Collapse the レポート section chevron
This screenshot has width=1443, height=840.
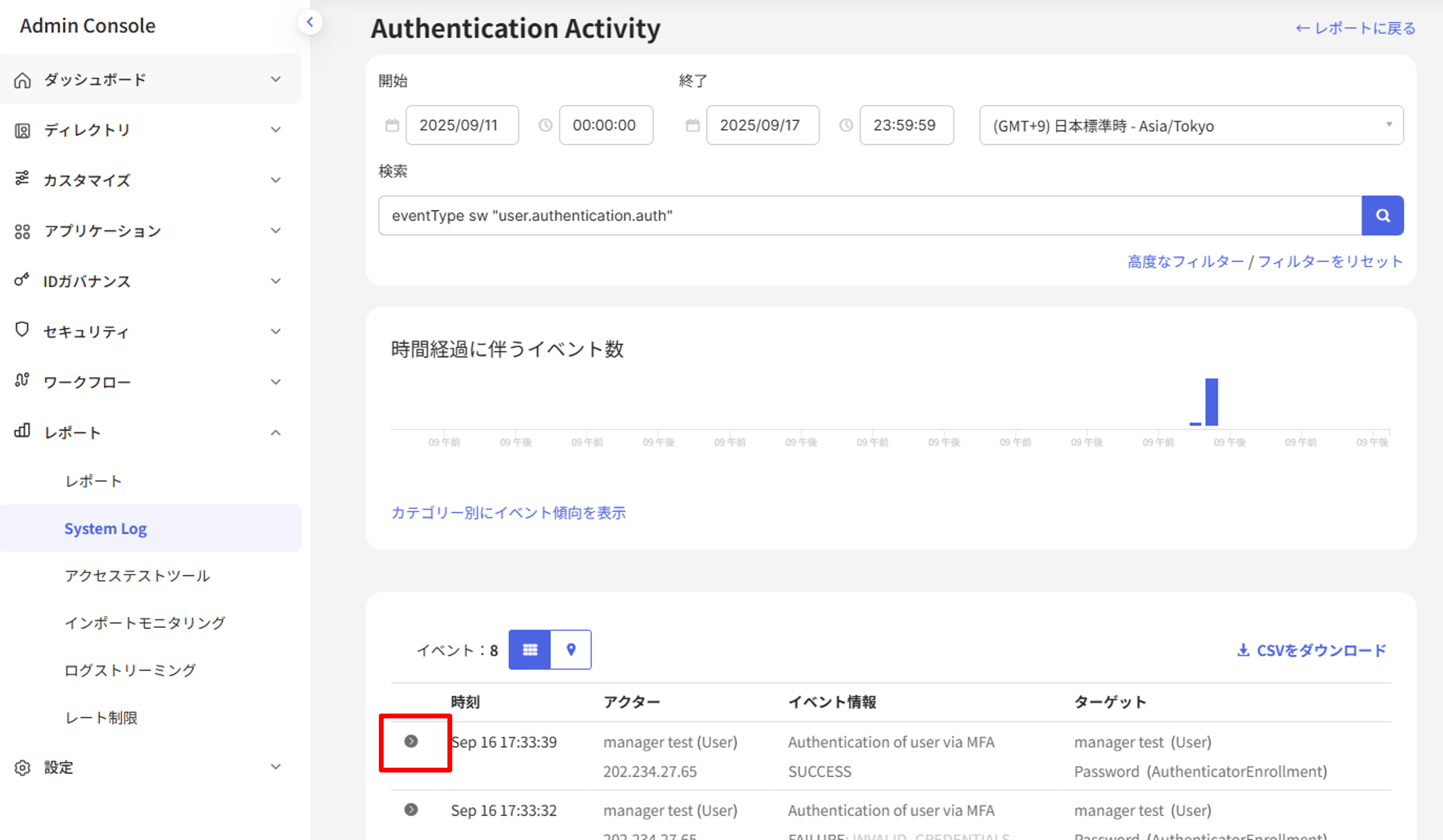pyautogui.click(x=275, y=432)
